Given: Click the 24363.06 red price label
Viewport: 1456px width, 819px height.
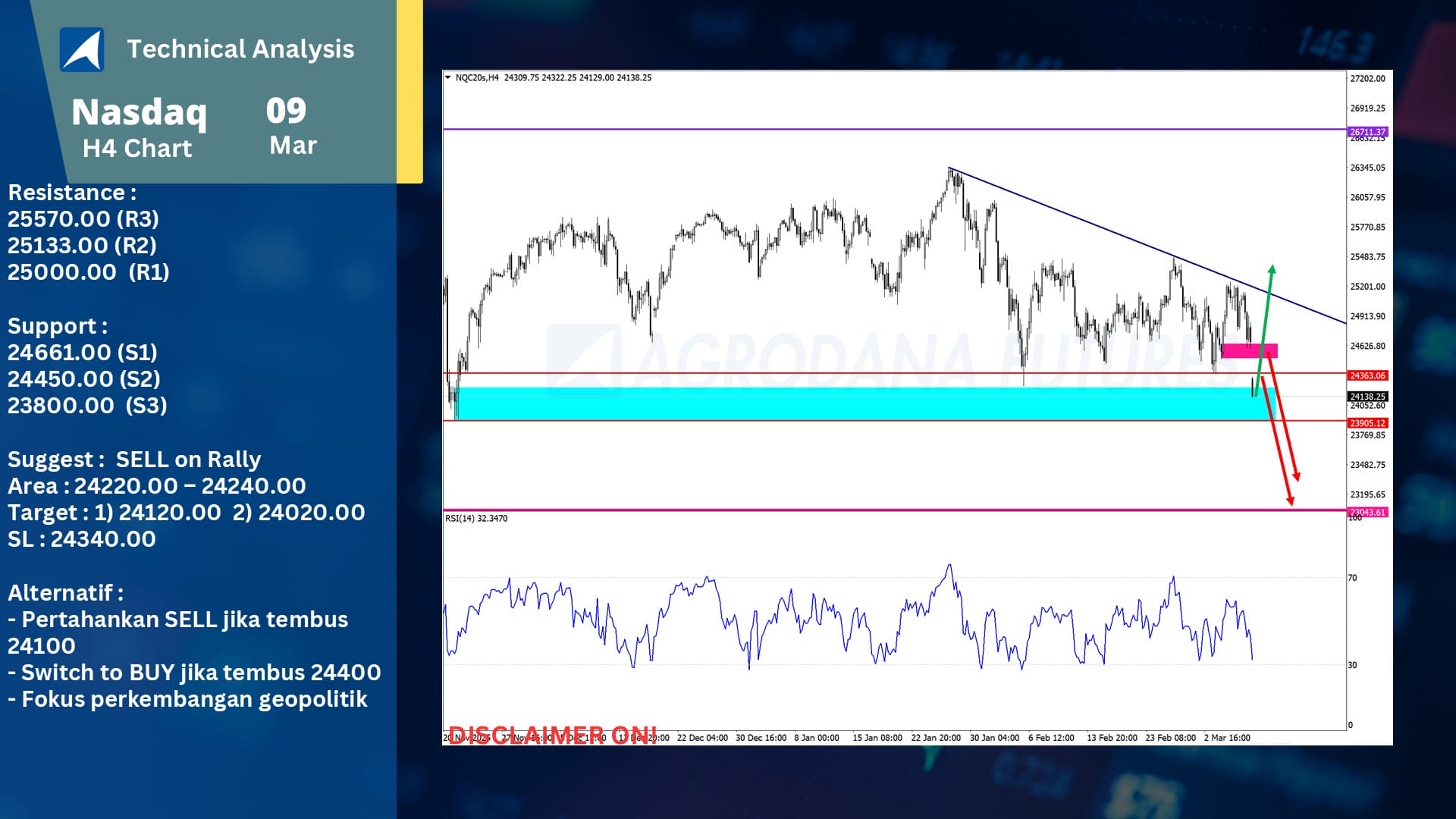Looking at the screenshot, I should 1367,375.
